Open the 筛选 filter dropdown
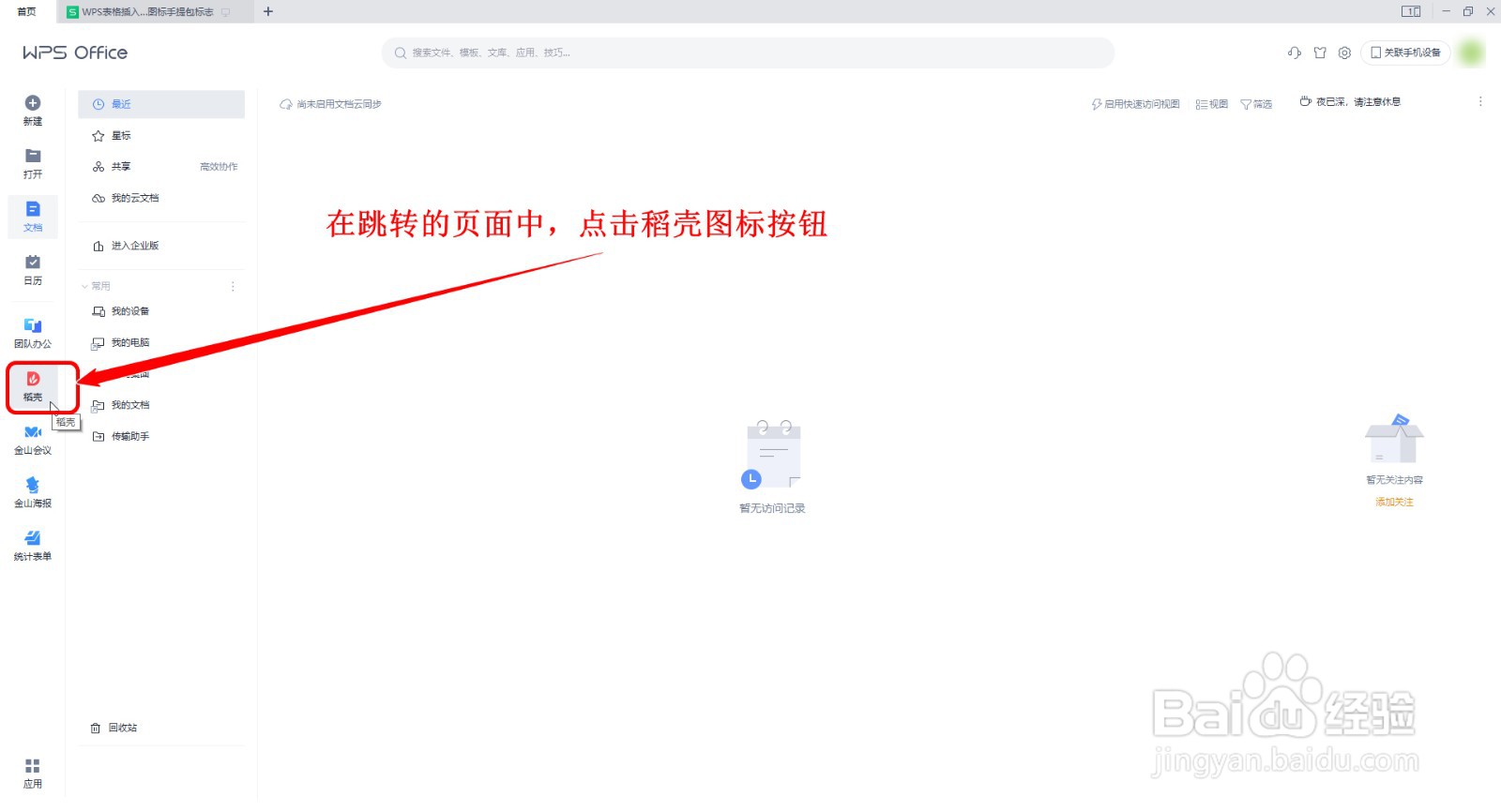1501x812 pixels. point(1256,104)
